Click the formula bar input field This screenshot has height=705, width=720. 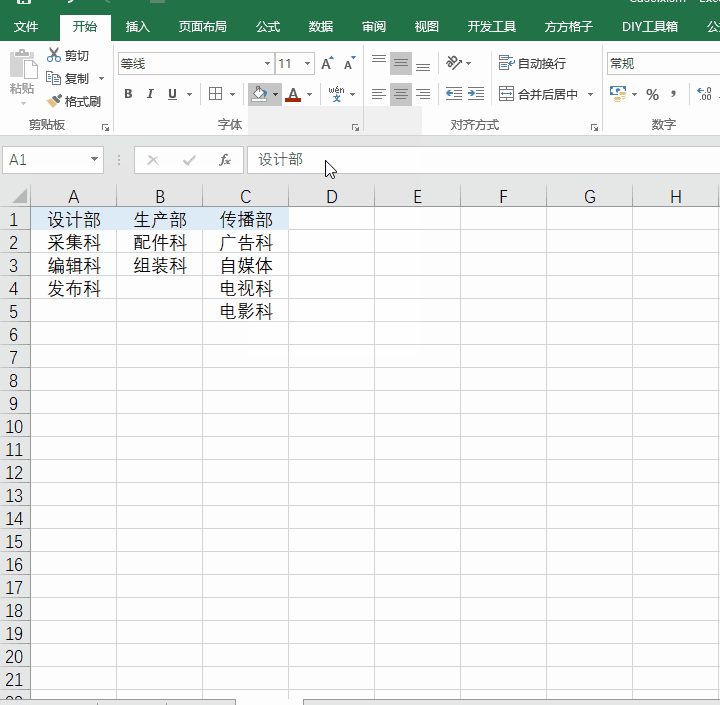[484, 160]
